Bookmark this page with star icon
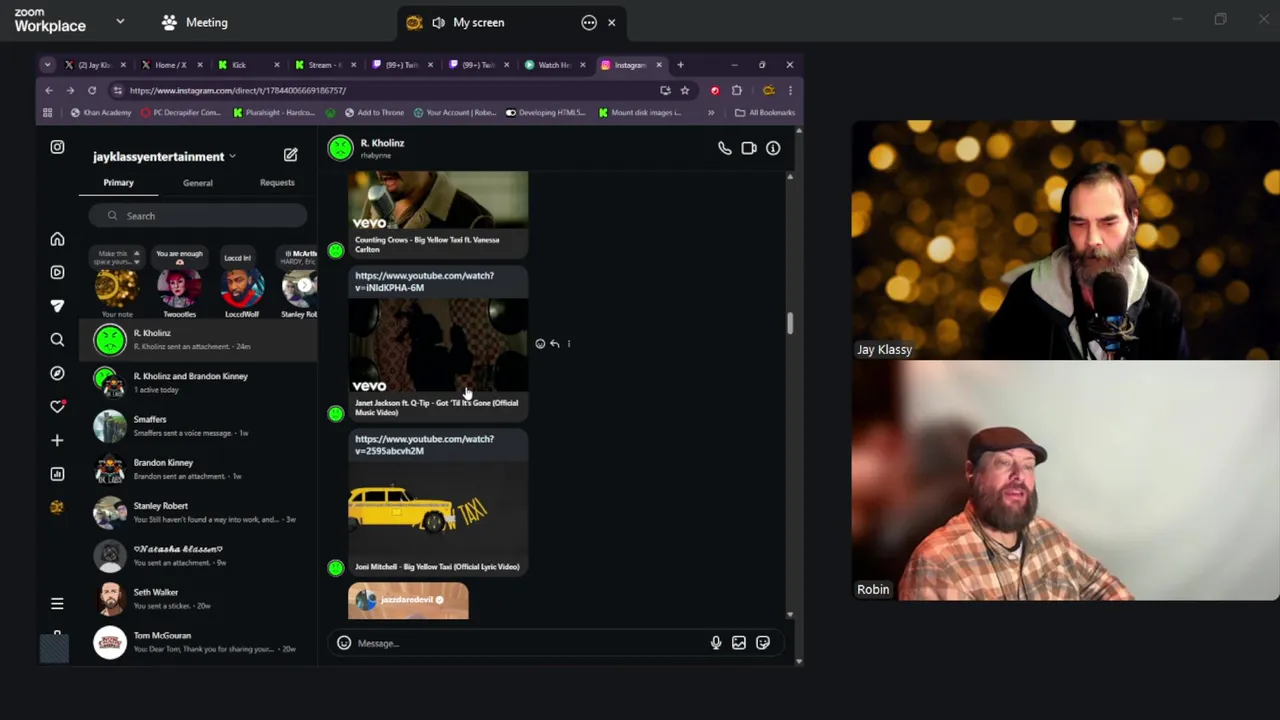Viewport: 1280px width, 720px height. pyautogui.click(x=685, y=90)
